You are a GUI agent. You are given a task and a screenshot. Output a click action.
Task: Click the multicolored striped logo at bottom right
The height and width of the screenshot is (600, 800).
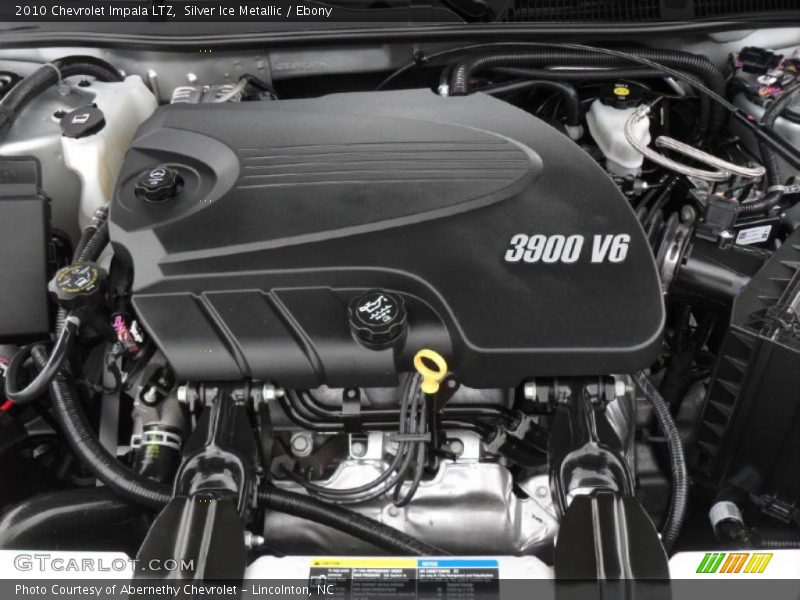(734, 563)
